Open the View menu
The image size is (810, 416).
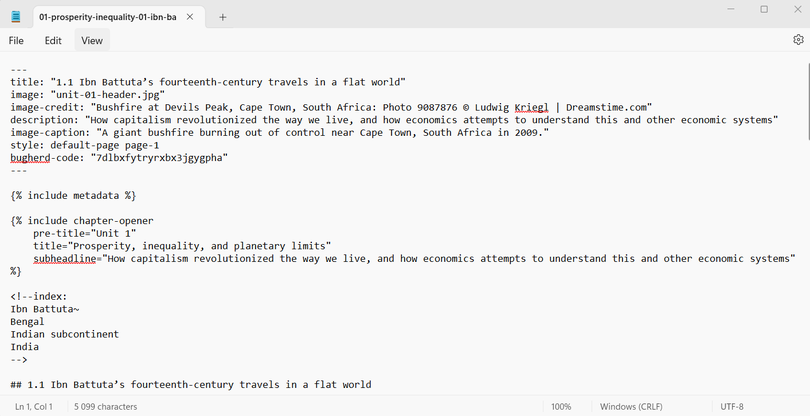pyautogui.click(x=92, y=41)
